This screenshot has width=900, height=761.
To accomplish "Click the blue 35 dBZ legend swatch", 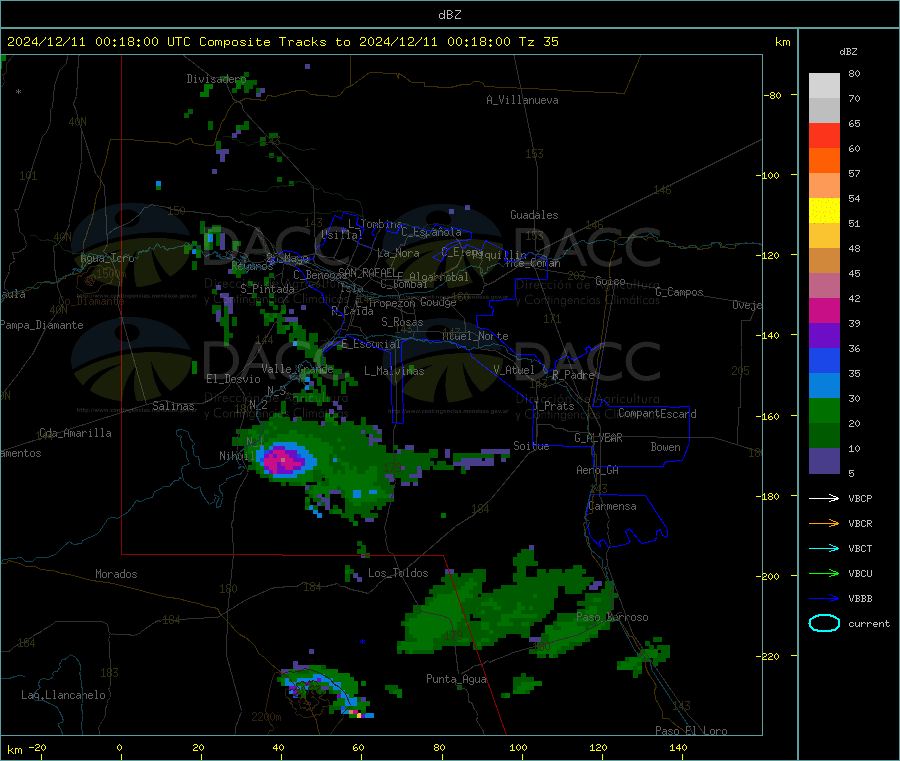I will 824,360.
